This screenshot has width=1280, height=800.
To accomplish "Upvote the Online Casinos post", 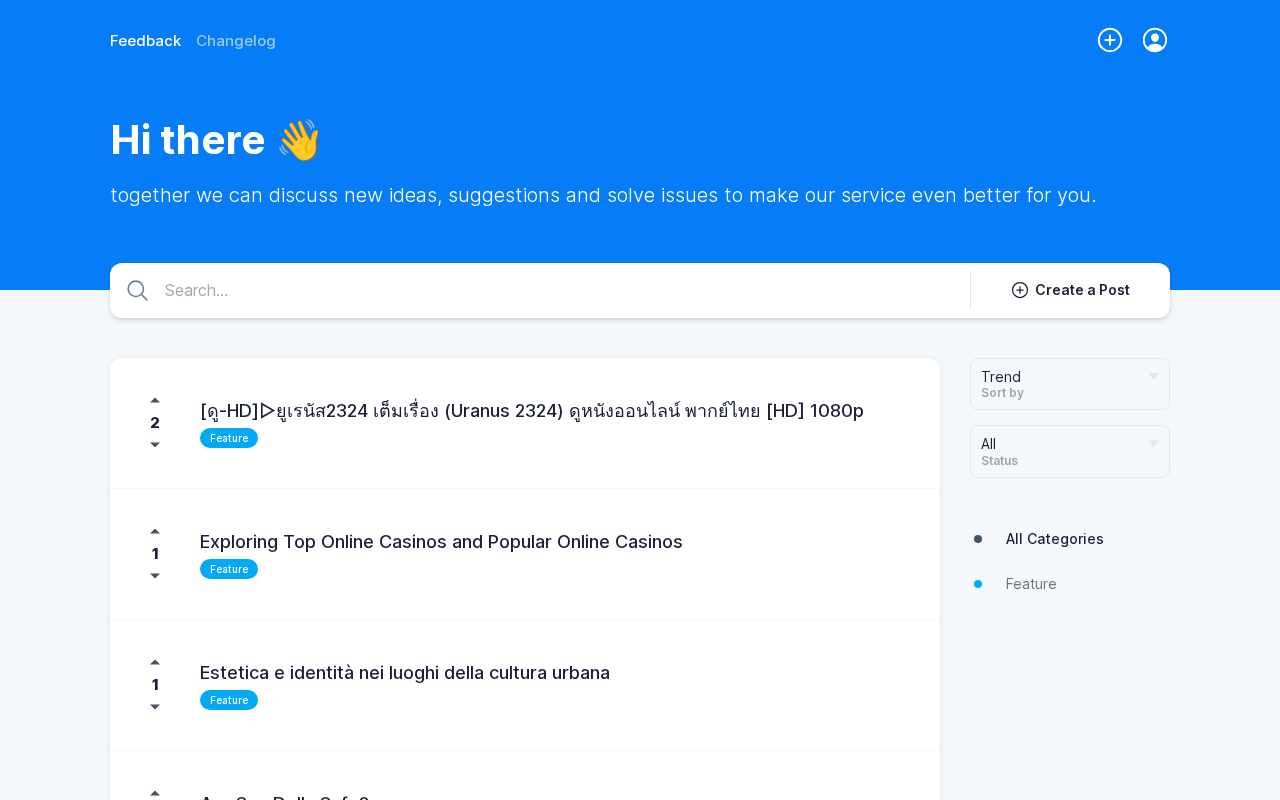I will pos(155,532).
